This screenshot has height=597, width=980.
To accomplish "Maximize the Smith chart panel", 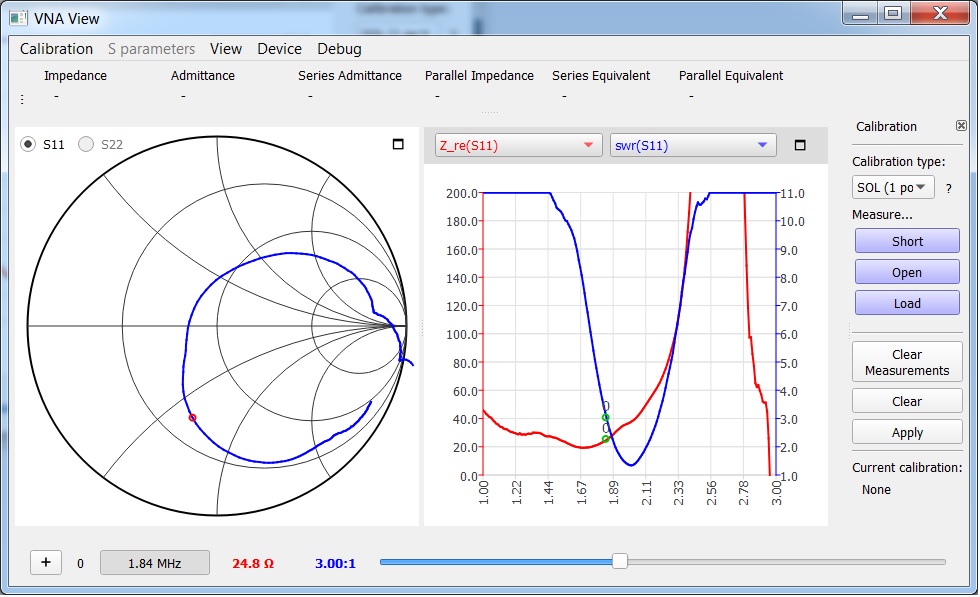I will point(398,145).
